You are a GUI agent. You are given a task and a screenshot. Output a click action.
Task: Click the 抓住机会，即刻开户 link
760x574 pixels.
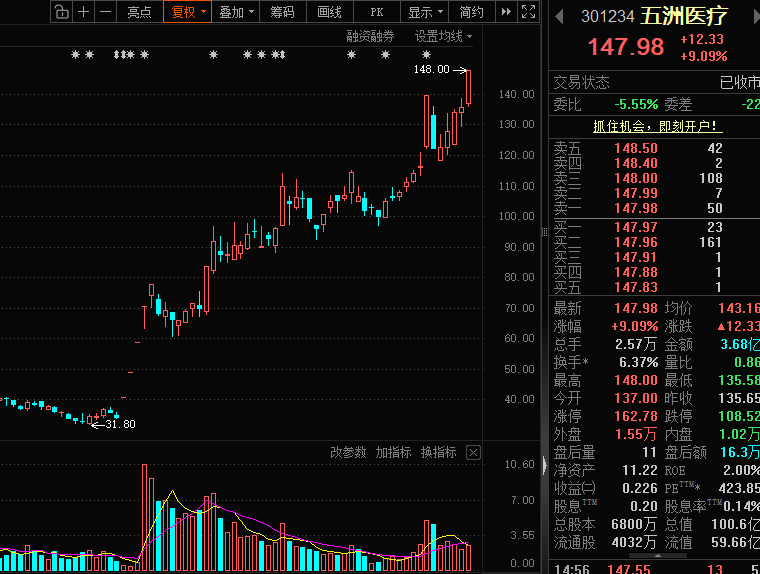[x=657, y=127]
